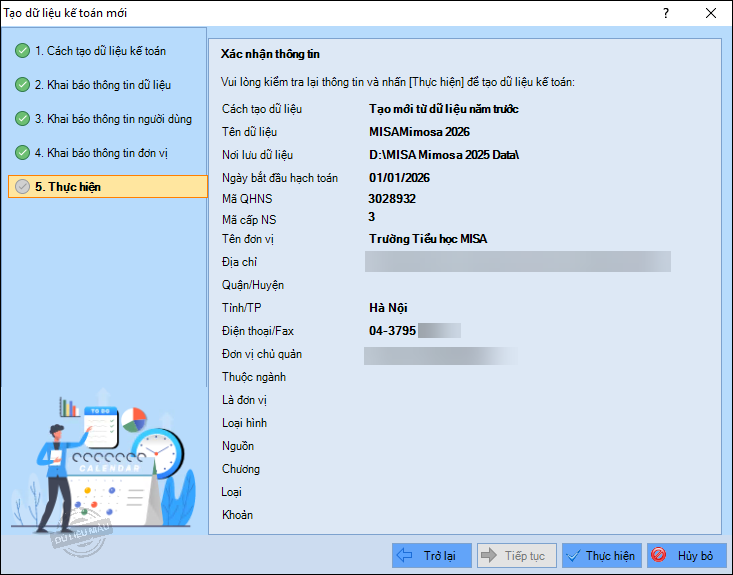Click the checkmark icon on Thực hiện button
This screenshot has width=733, height=575.
point(574,555)
